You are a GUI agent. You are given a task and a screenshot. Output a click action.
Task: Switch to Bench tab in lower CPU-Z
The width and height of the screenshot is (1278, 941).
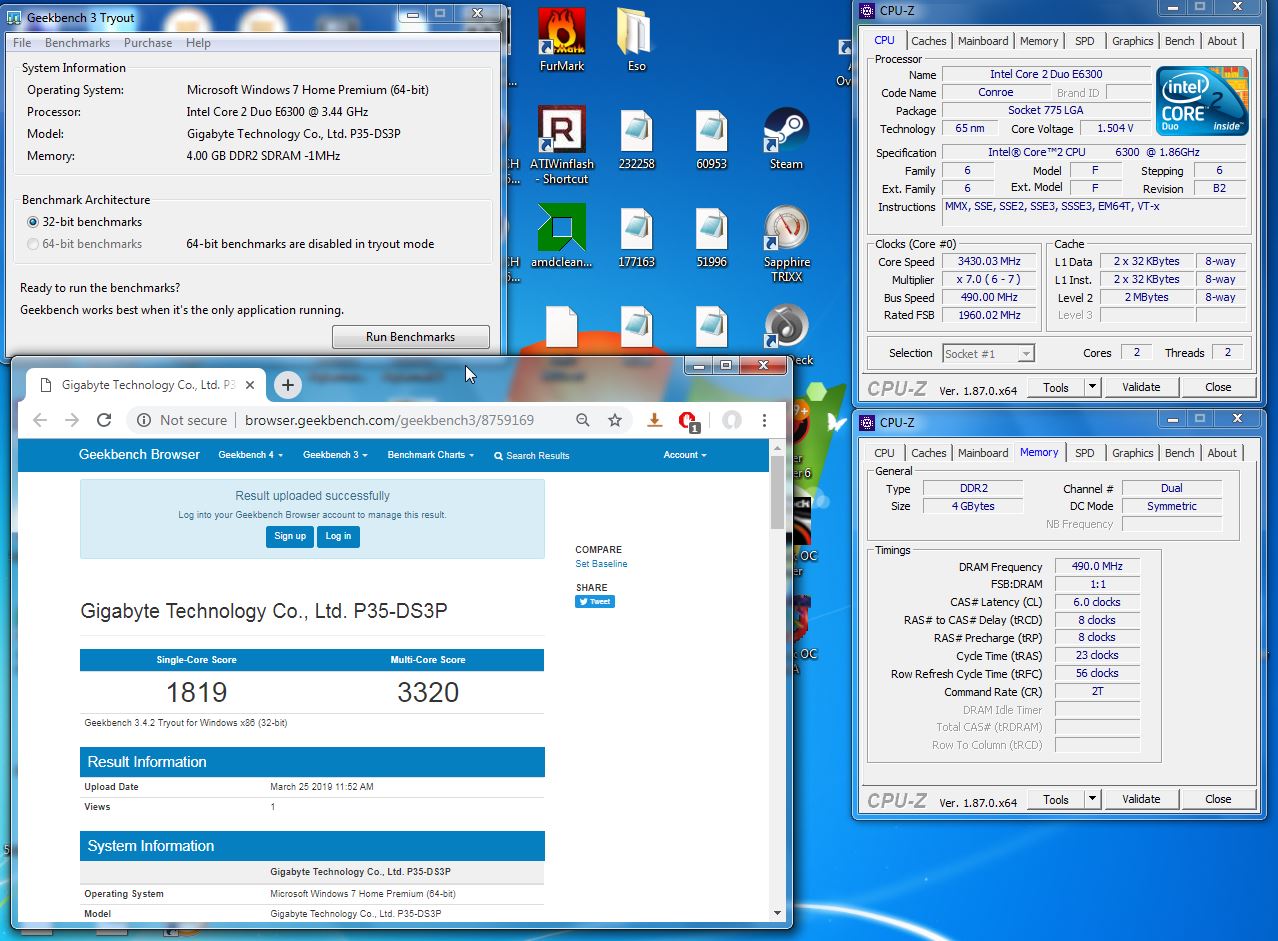pos(1179,453)
